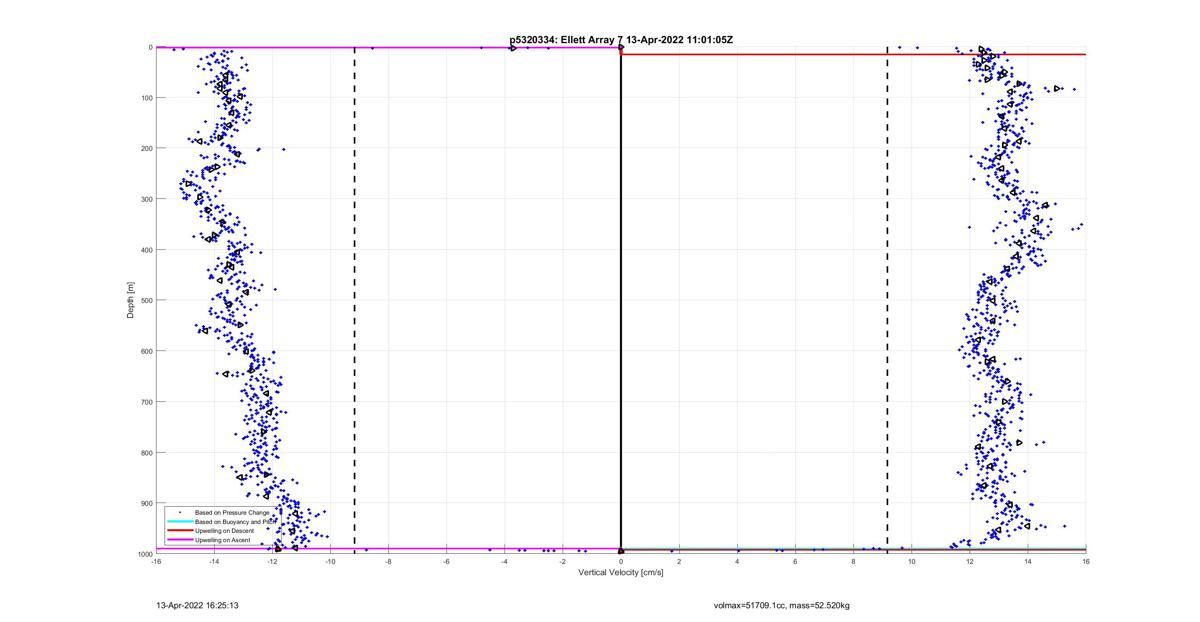Screen dimensions: 1200x622
Task: Select legend entry 'Upwelling on Descent'
Action: pos(226,530)
